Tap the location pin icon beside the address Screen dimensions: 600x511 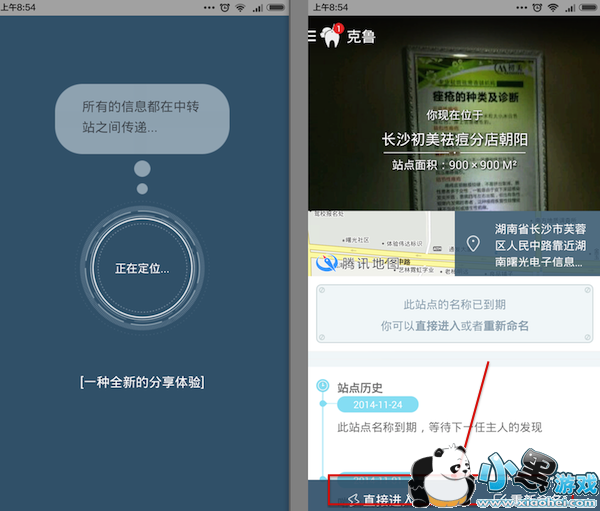pyautogui.click(x=473, y=243)
